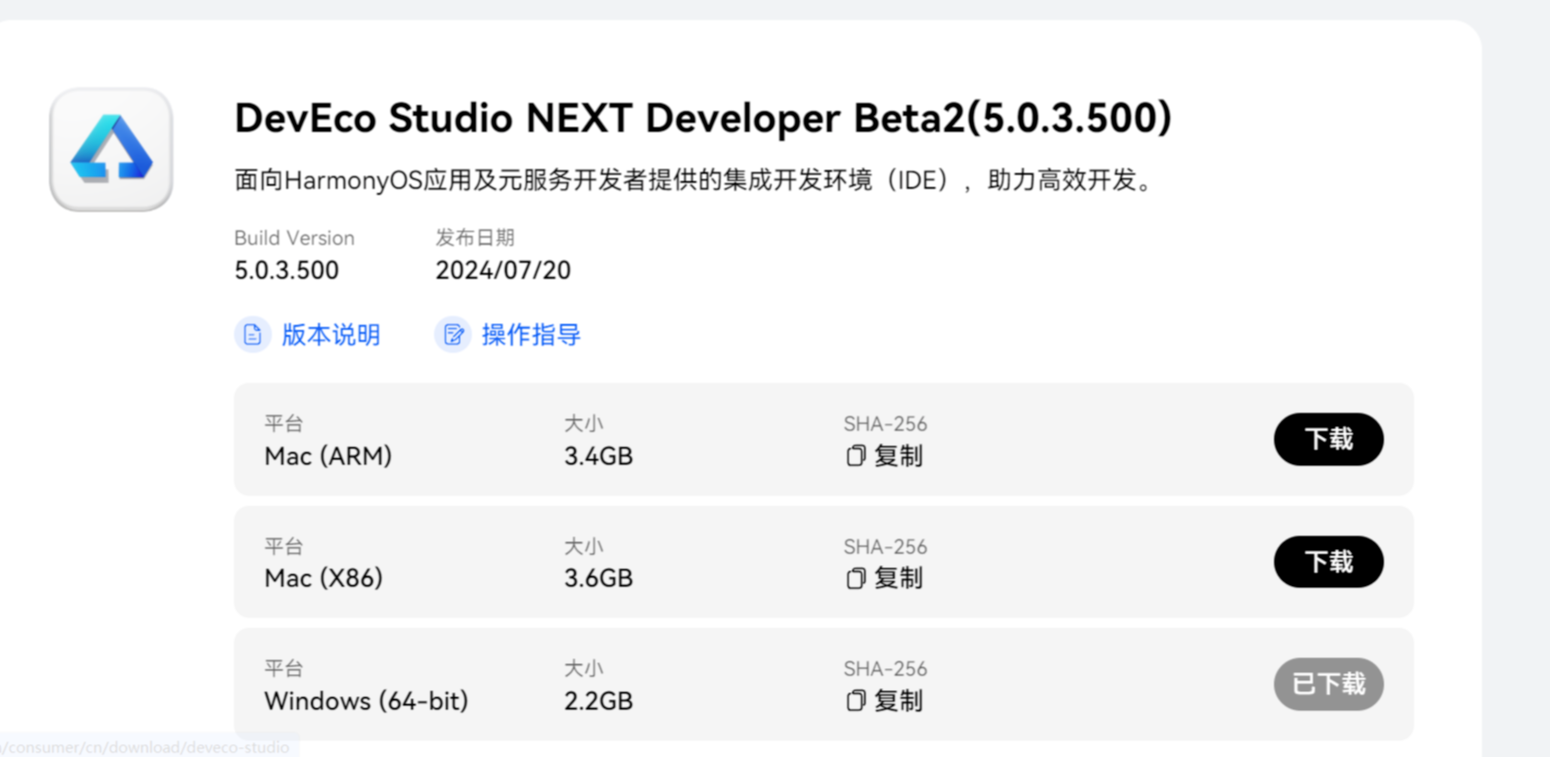Click build version value 5.0.3.500

point(286,270)
